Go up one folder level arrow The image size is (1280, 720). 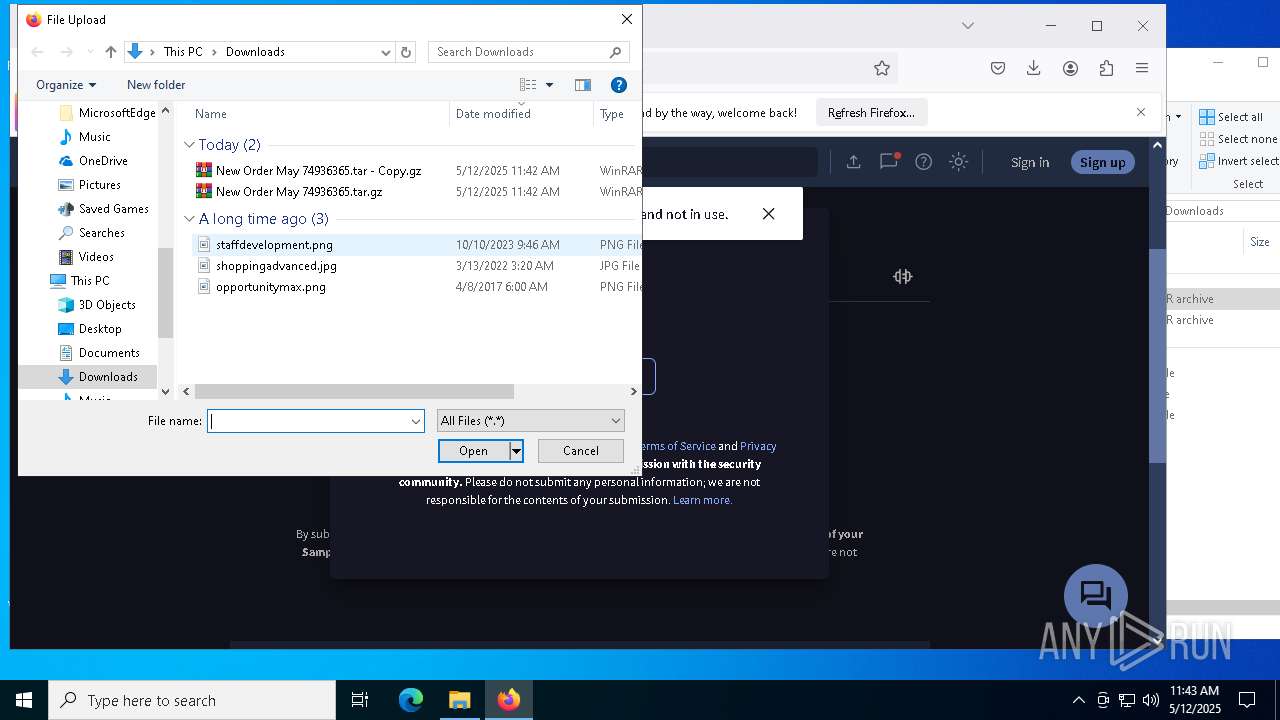click(111, 52)
